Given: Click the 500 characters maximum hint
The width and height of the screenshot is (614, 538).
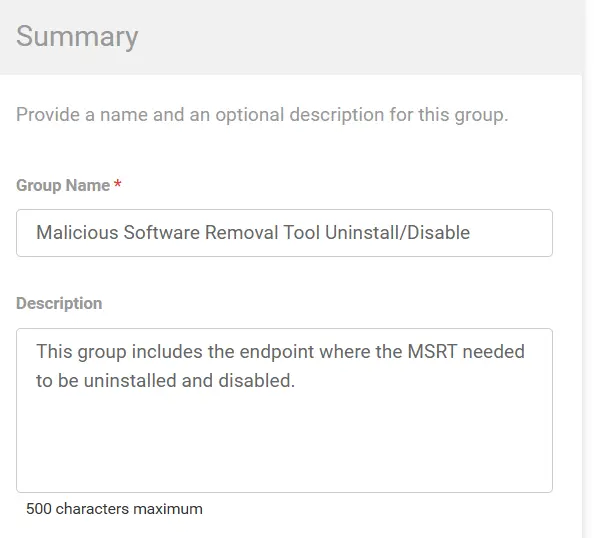Looking at the screenshot, I should coord(114,509).
